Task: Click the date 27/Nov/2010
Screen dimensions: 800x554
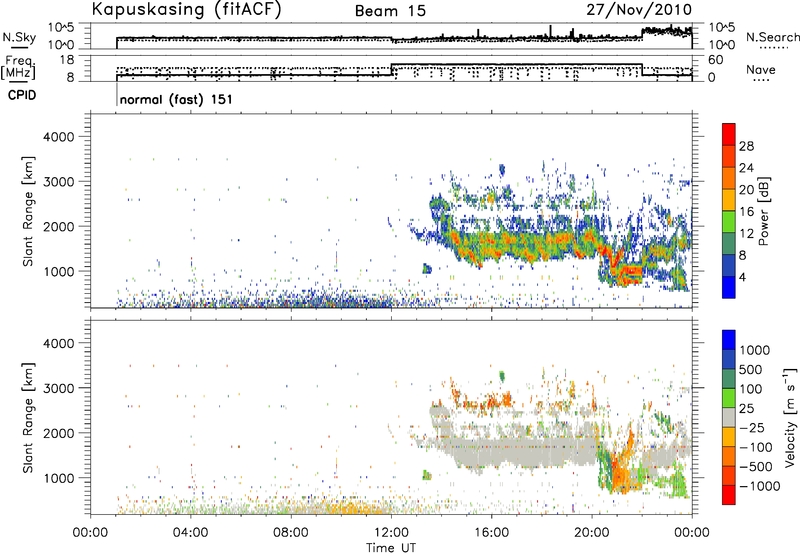Action: (x=639, y=10)
